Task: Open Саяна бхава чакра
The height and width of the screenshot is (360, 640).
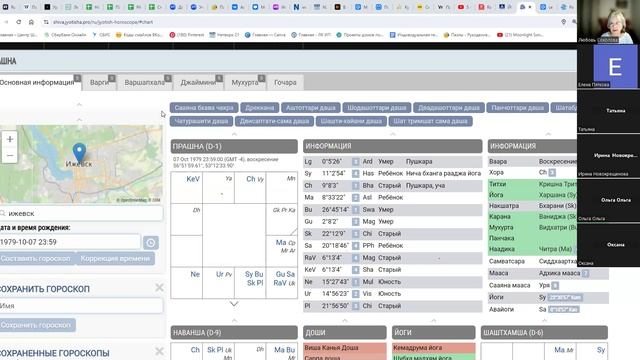Action: pos(204,108)
